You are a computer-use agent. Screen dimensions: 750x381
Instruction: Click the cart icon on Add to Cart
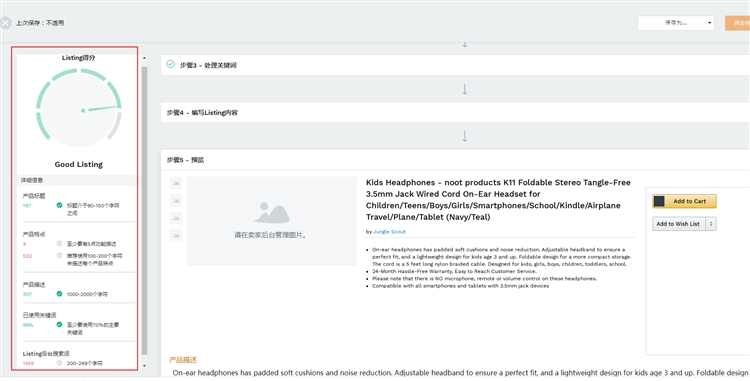tap(659, 201)
